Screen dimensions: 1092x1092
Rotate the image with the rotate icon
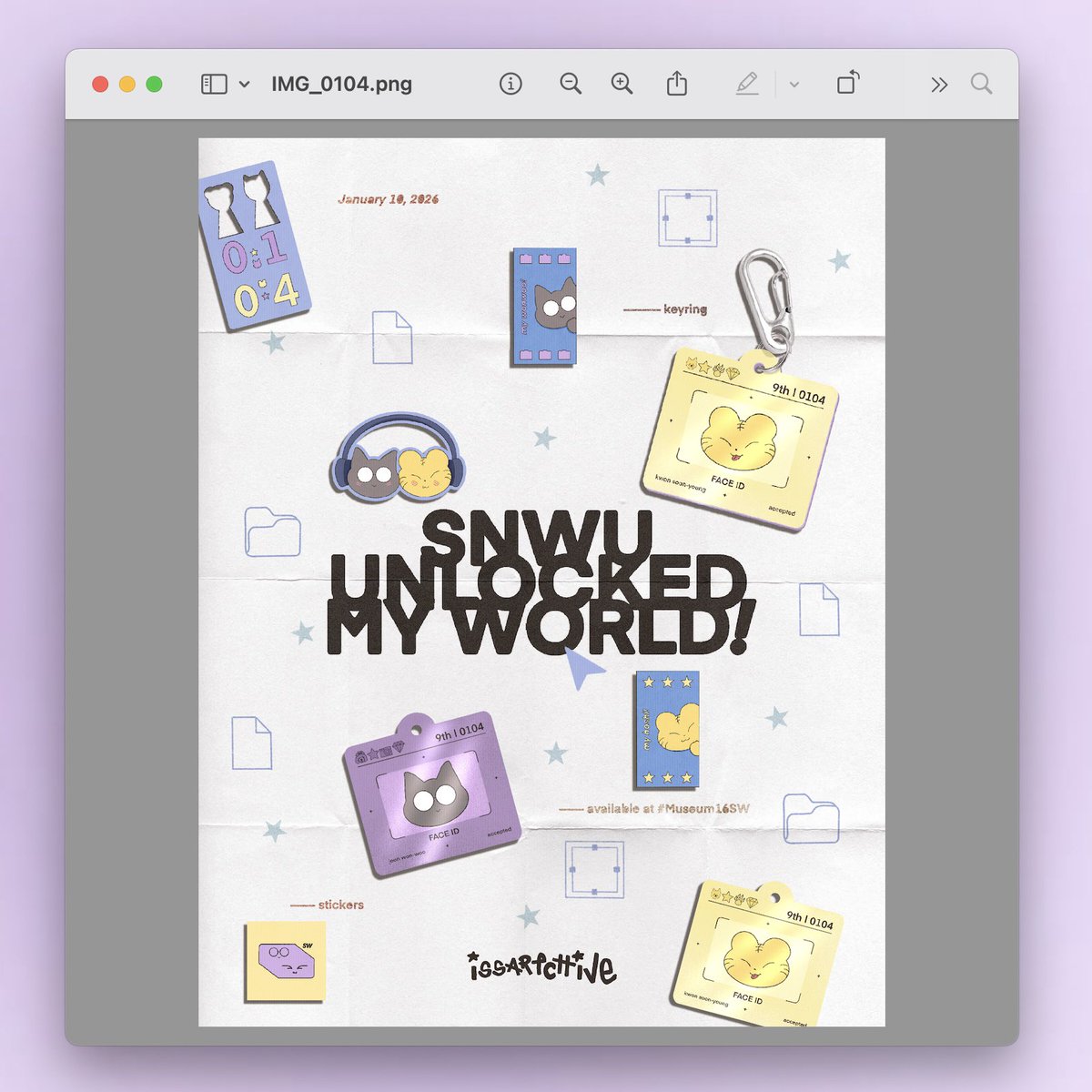coord(847,83)
